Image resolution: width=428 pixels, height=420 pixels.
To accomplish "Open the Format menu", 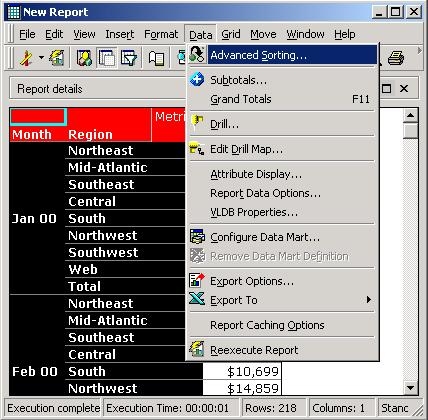I will [161, 34].
